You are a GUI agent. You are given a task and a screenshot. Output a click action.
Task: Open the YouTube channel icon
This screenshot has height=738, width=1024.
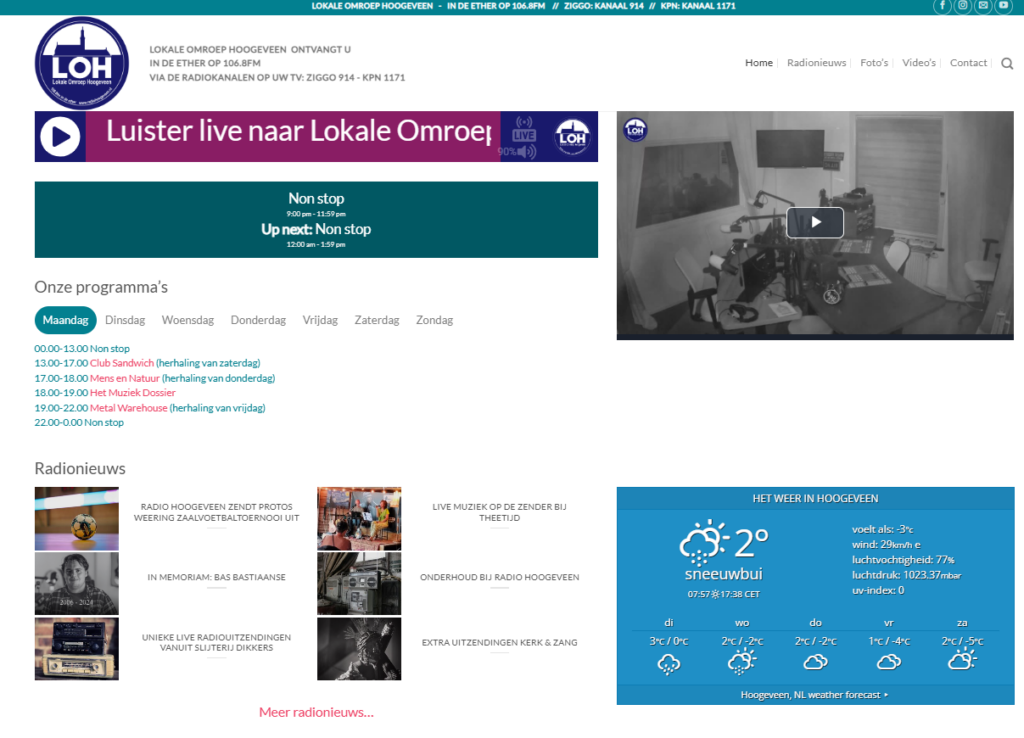pyautogui.click(x=1004, y=6)
